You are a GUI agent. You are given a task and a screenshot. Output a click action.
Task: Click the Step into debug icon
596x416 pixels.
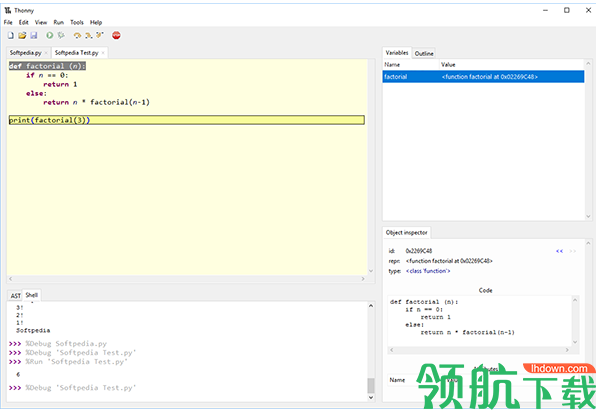[x=89, y=35]
